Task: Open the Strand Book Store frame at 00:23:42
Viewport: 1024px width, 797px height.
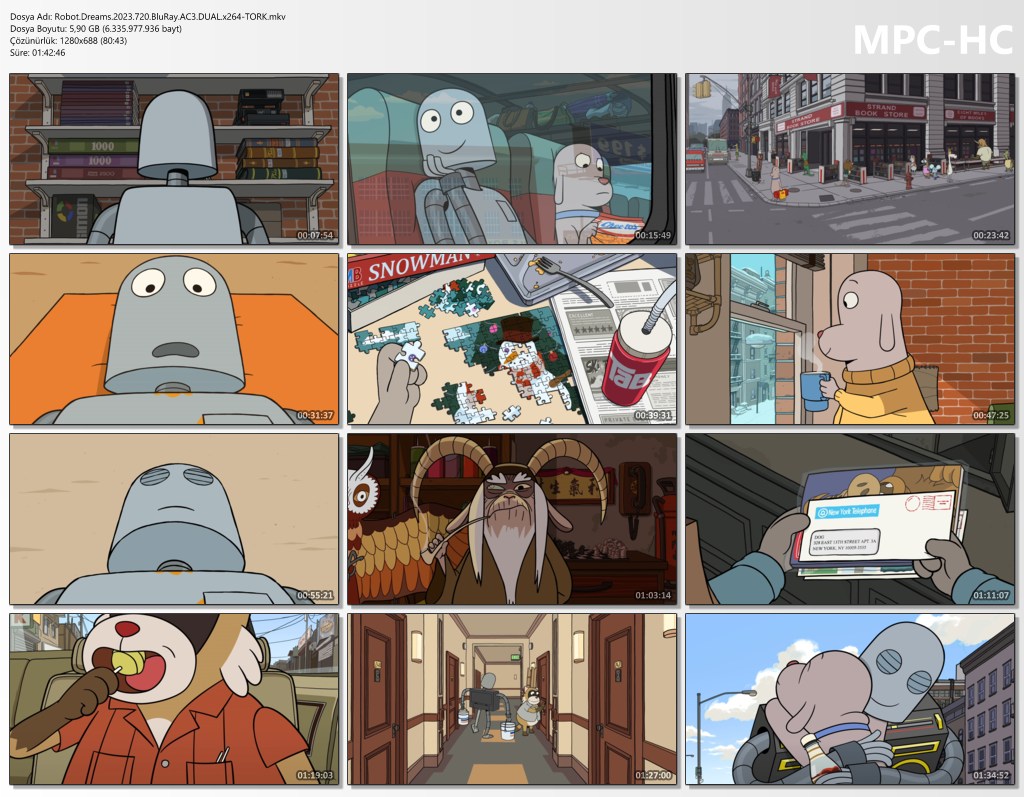Action: click(850, 159)
